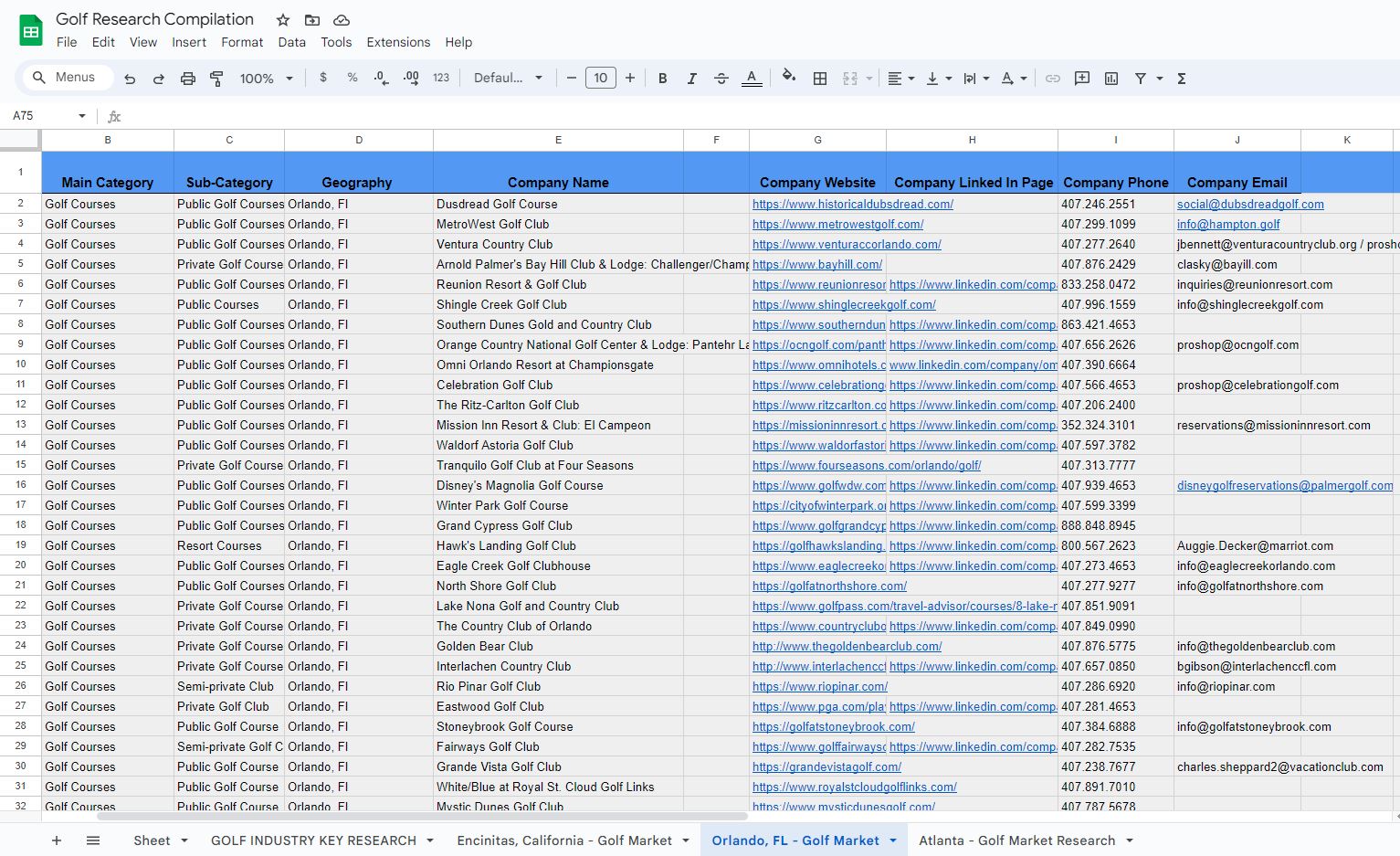The width and height of the screenshot is (1400, 856).
Task: Toggle italic formatting
Action: pyautogui.click(x=692, y=79)
